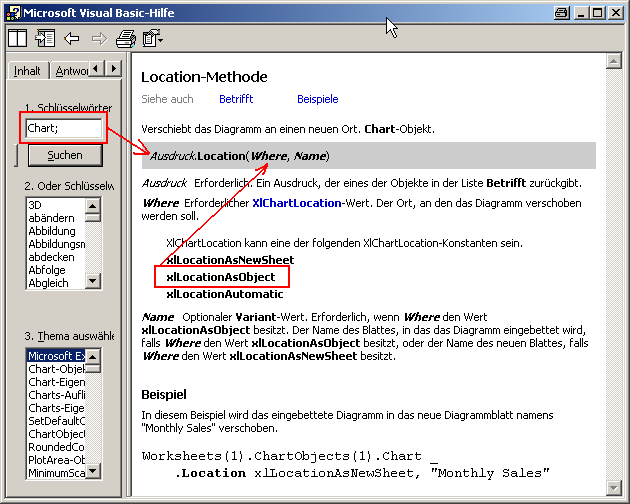Select the Chart-Eigen topic
Viewport: 630px width, 504px height.
[x=55, y=382]
